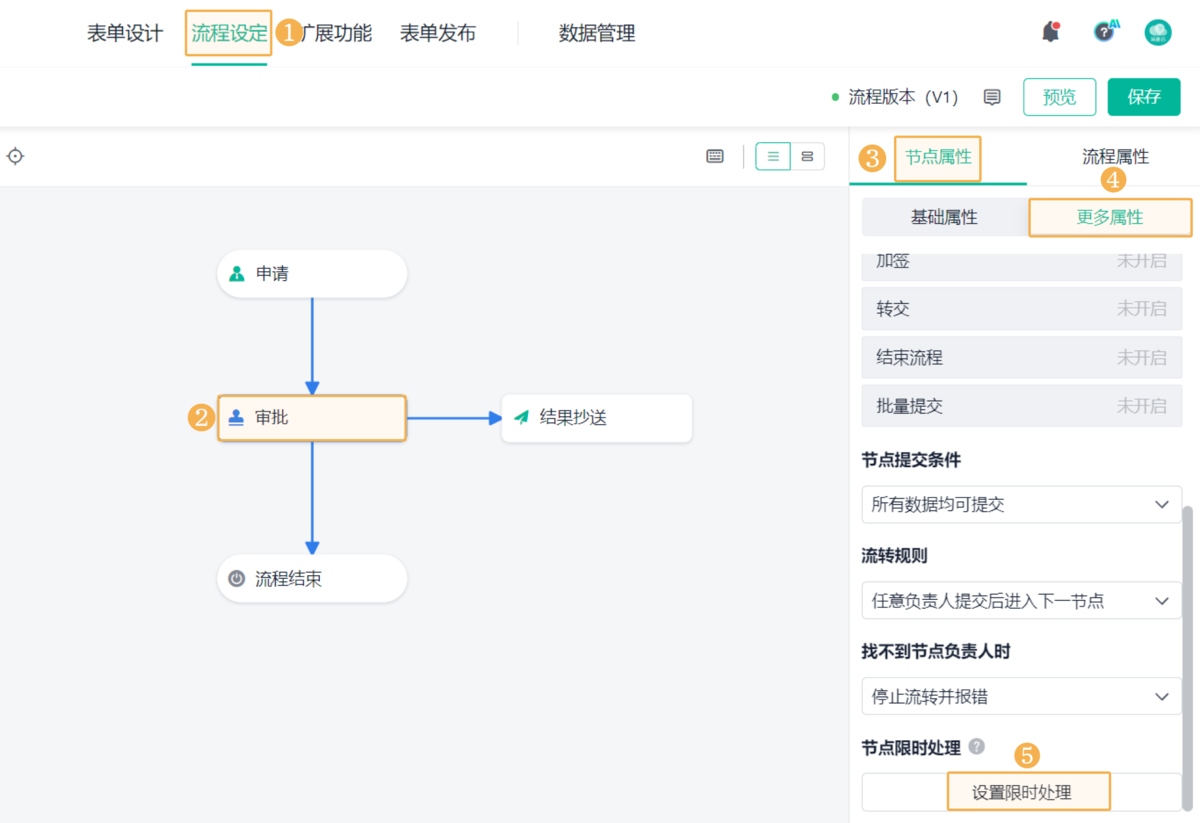Image resolution: width=1200 pixels, height=823 pixels.
Task: Click the notification bell icon
Action: 1050,33
